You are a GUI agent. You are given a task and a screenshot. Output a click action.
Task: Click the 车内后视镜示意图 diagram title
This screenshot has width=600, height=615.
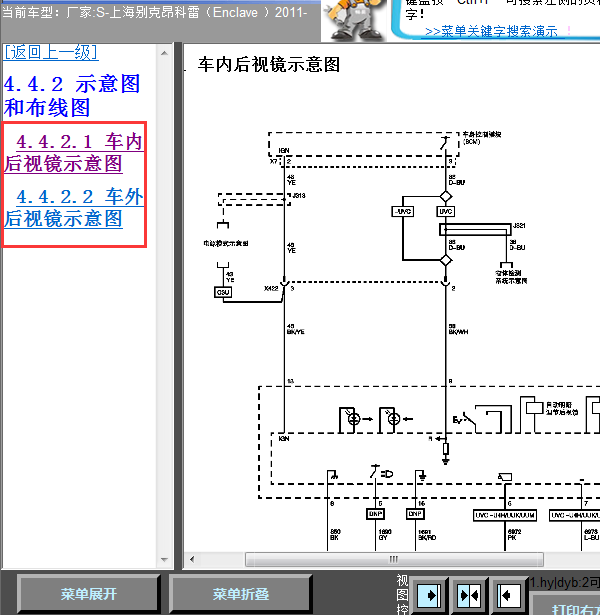pyautogui.click(x=269, y=65)
